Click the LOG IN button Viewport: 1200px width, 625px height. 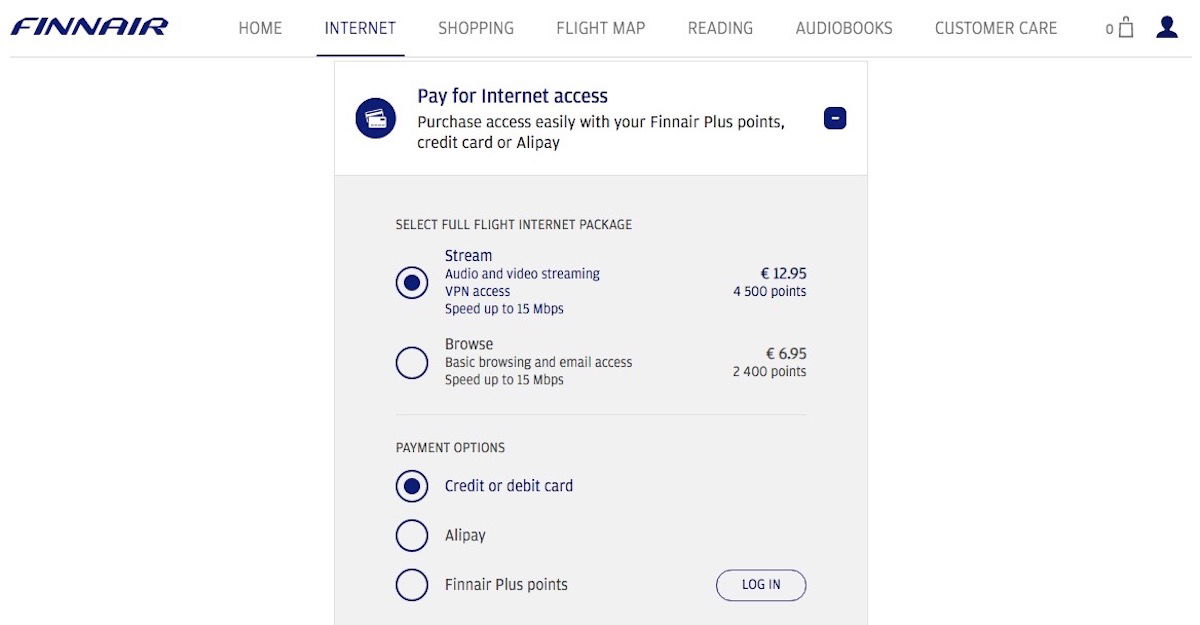pyautogui.click(x=761, y=585)
